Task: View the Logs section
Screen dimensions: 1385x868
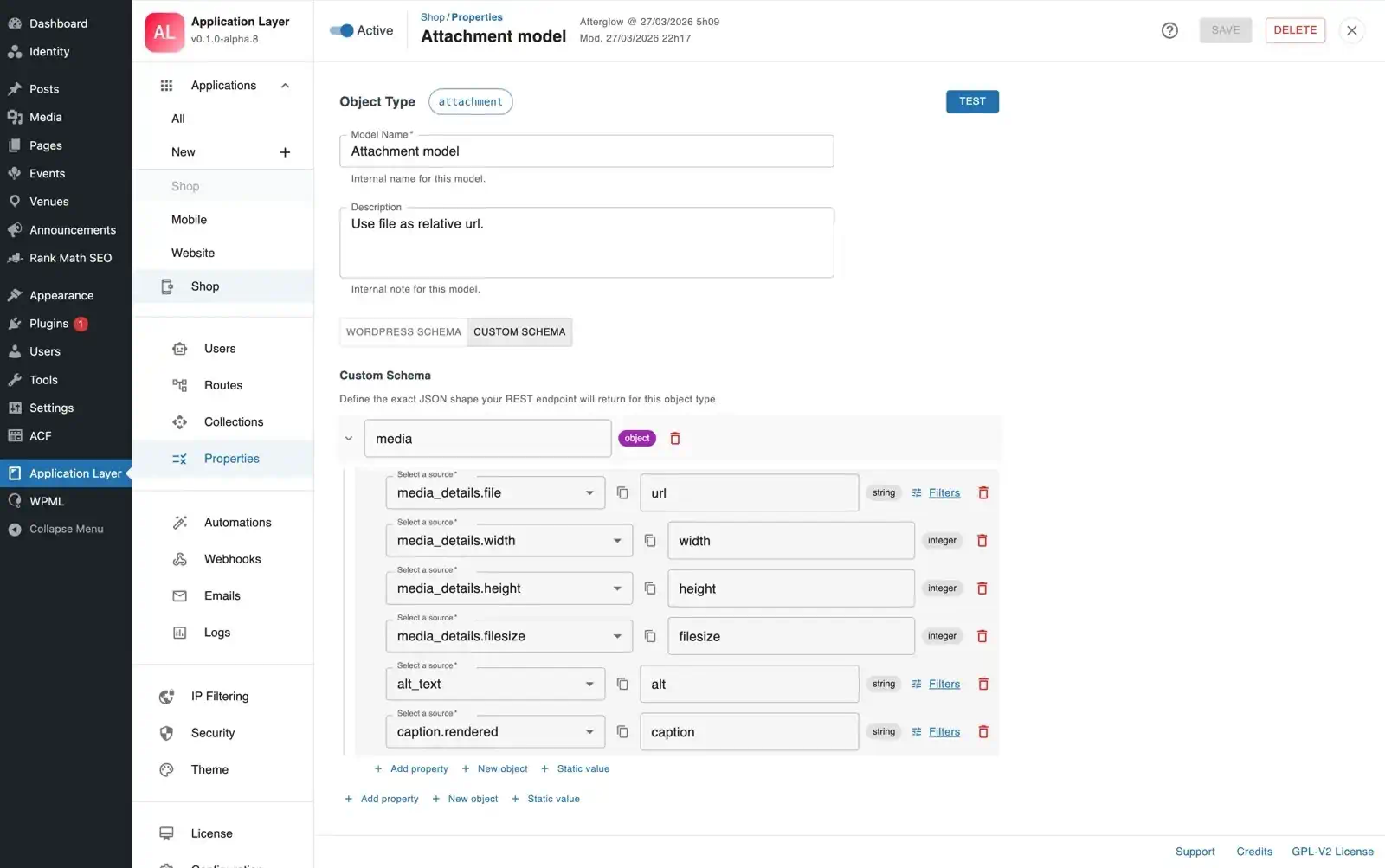Action: point(216,632)
